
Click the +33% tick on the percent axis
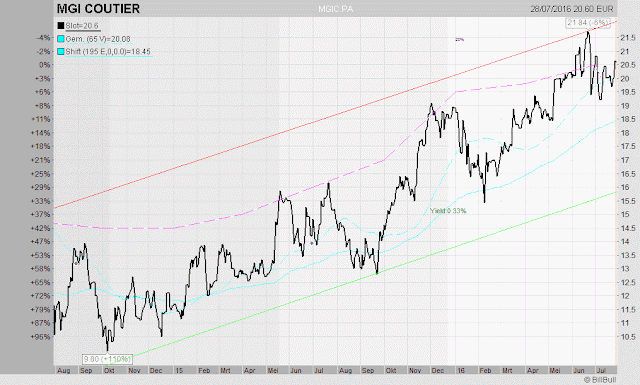tap(41, 201)
